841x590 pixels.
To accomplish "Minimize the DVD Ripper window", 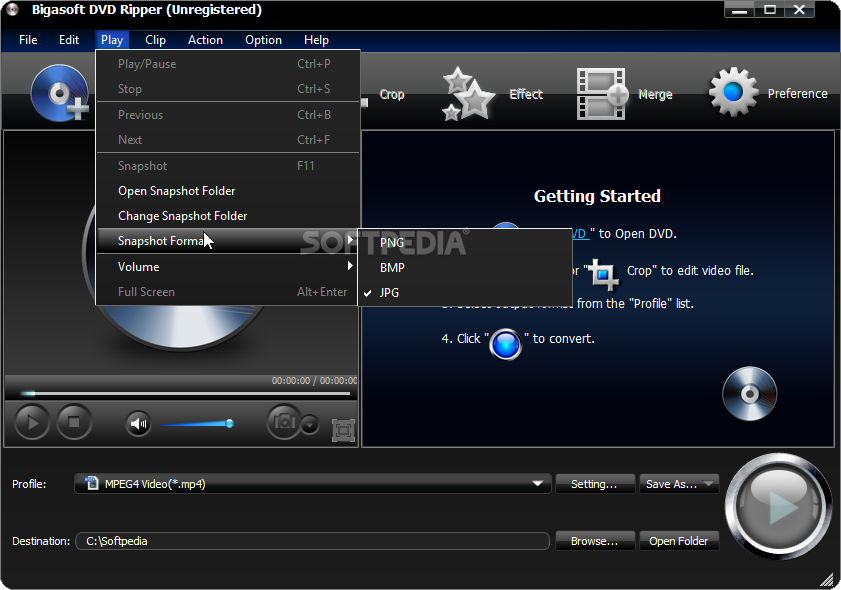I will pos(739,10).
